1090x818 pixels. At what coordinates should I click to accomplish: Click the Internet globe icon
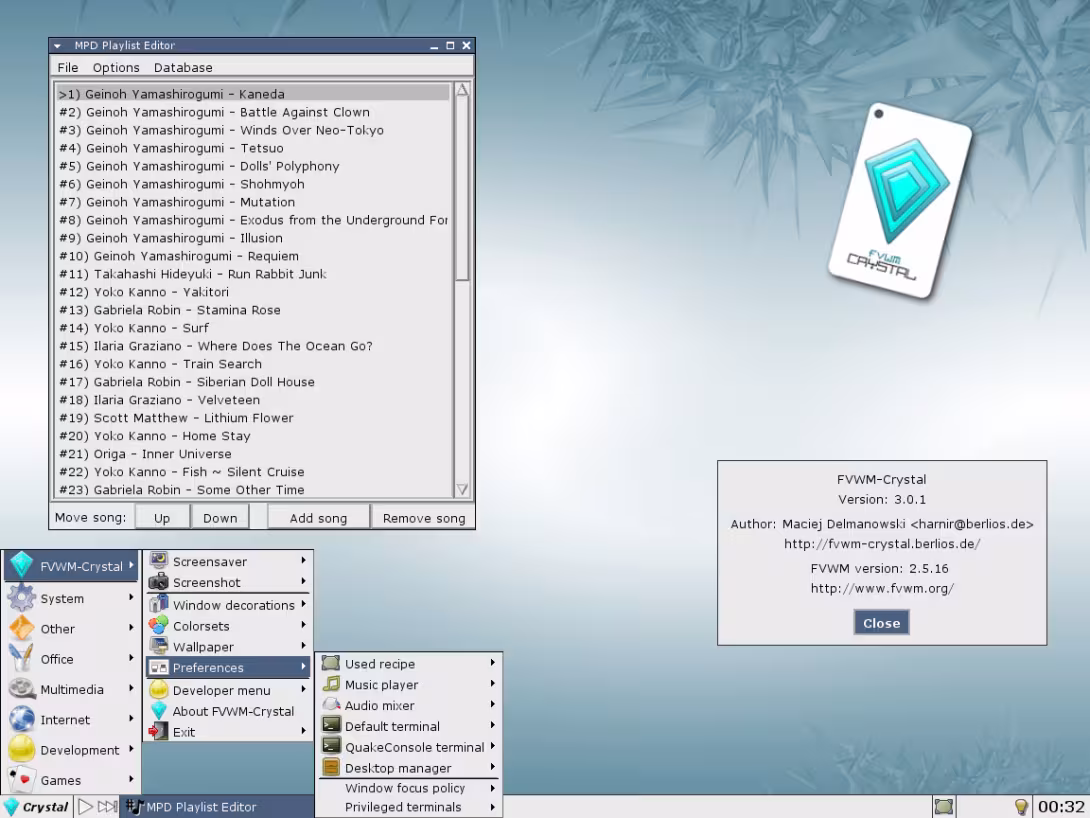coord(22,719)
